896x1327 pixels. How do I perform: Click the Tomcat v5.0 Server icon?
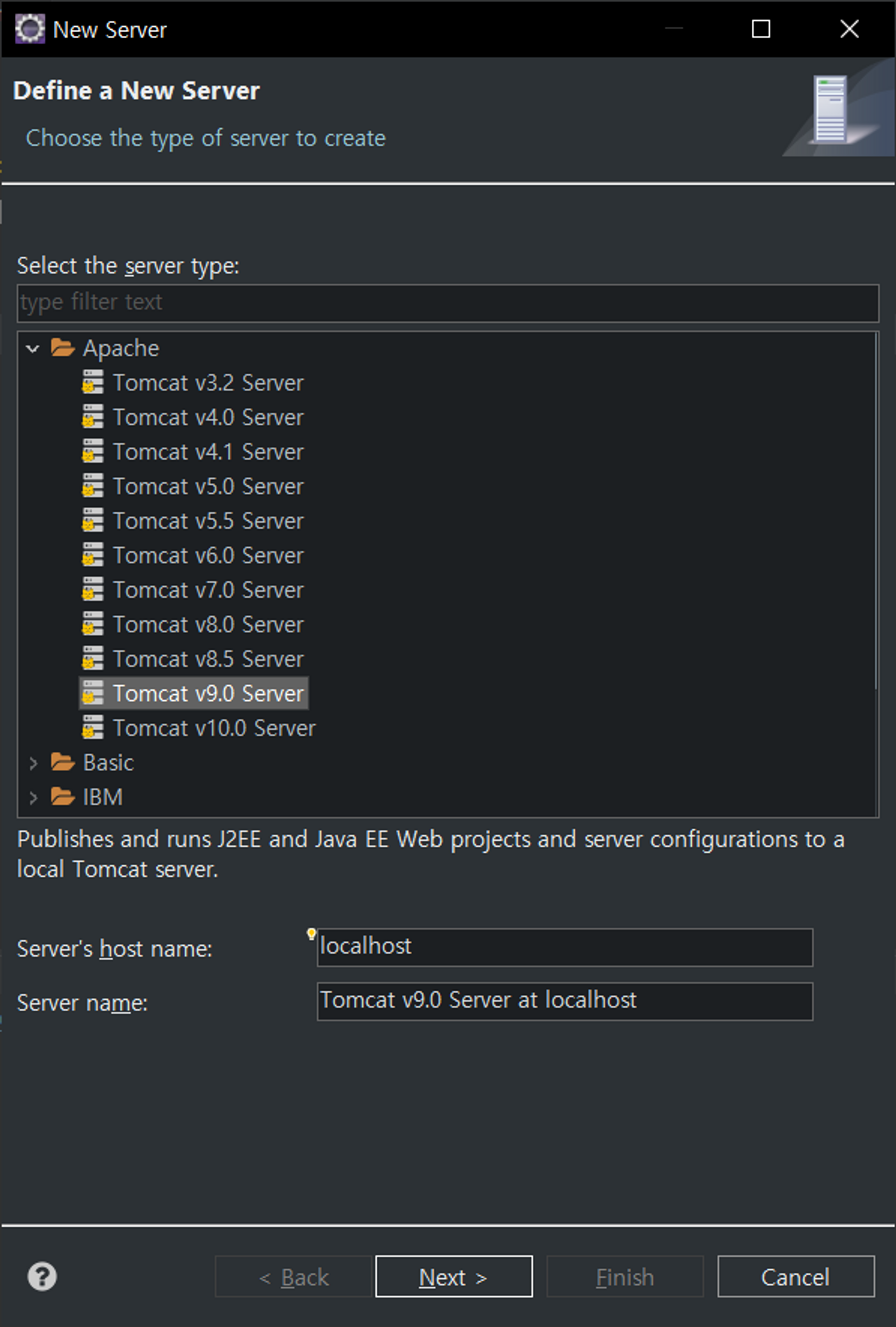(92, 485)
